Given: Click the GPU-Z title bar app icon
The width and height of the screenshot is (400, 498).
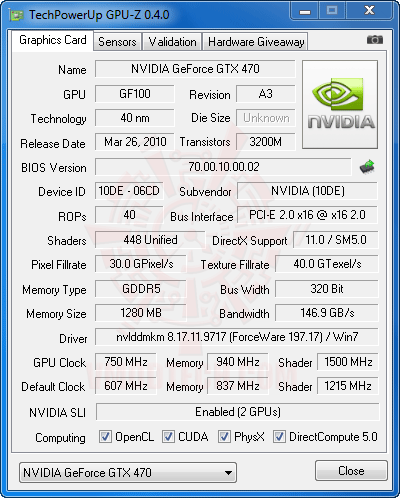Looking at the screenshot, I should click(x=17, y=15).
